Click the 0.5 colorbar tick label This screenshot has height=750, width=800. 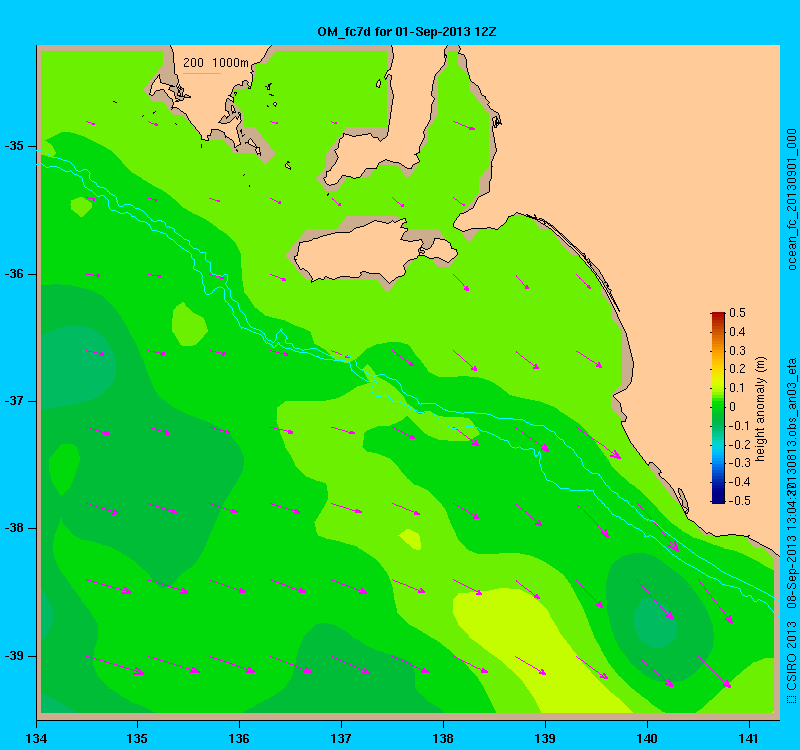point(737,313)
